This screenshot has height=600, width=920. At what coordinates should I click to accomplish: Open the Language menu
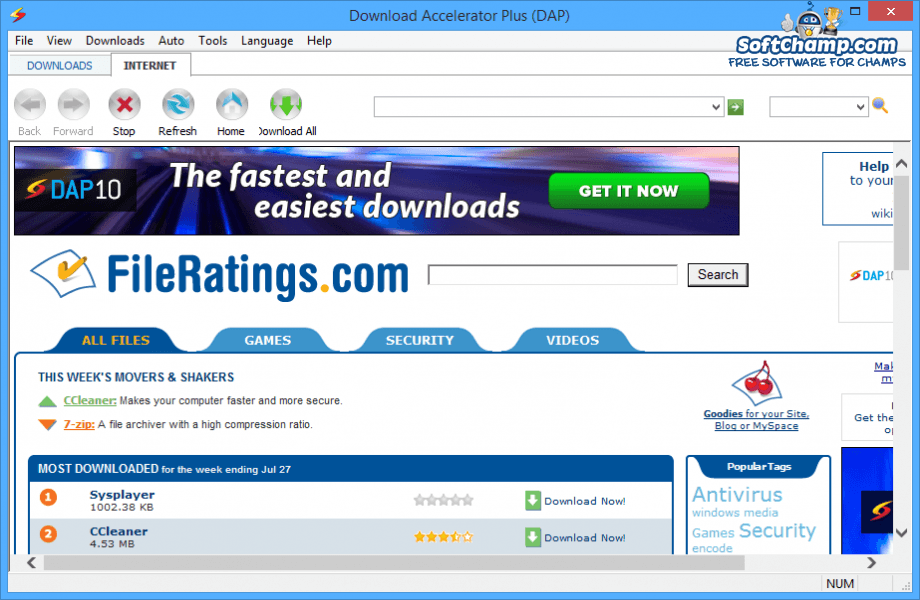click(x=267, y=40)
